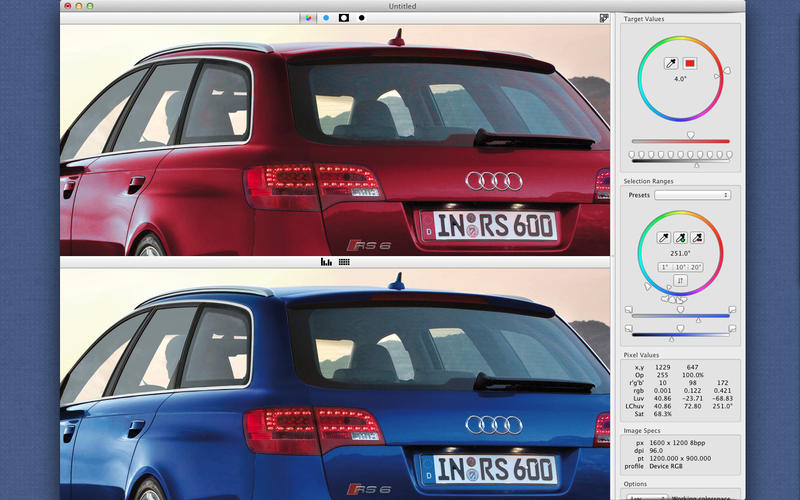Click the invert selection range button
Screen dimensions: 800x500
(x=679, y=282)
